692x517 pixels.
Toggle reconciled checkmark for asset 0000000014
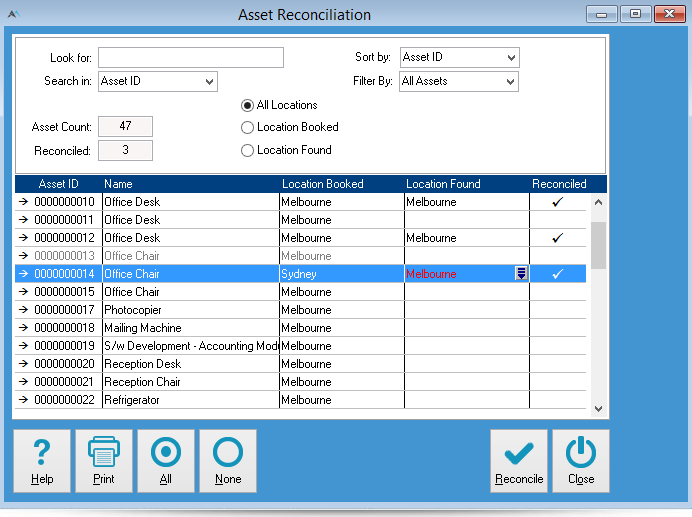(x=558, y=274)
